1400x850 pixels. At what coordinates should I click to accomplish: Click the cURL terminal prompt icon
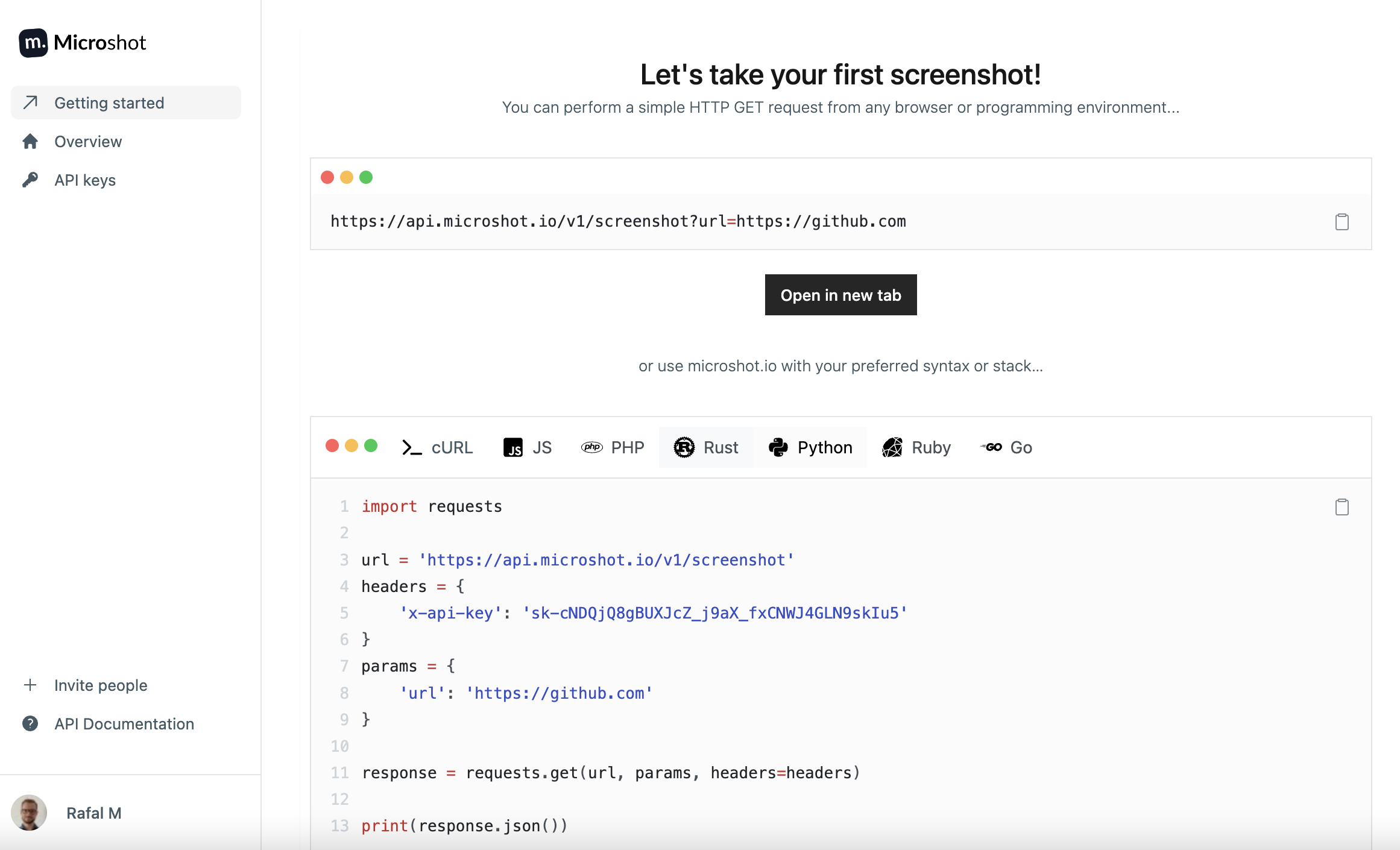pos(412,447)
